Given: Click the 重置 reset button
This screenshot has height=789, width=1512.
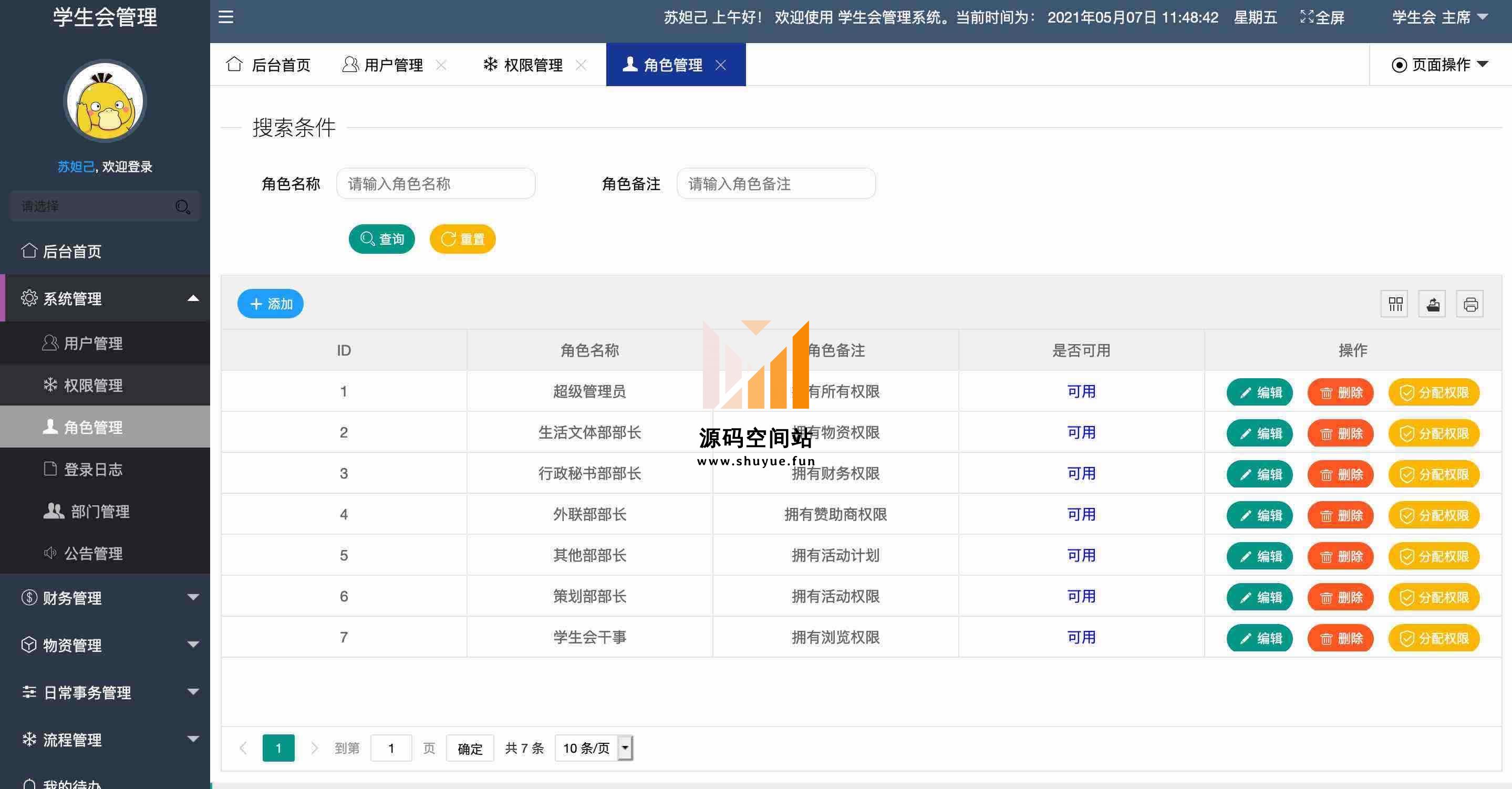Looking at the screenshot, I should pos(462,239).
